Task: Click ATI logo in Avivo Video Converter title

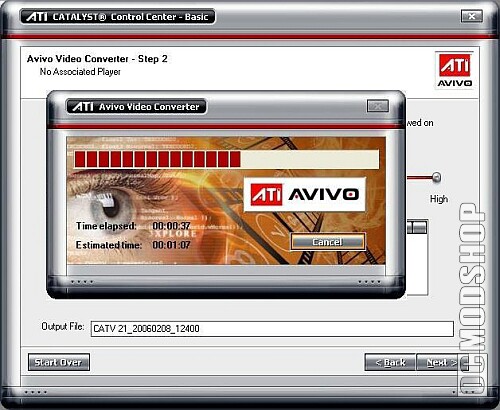Action: [83, 107]
